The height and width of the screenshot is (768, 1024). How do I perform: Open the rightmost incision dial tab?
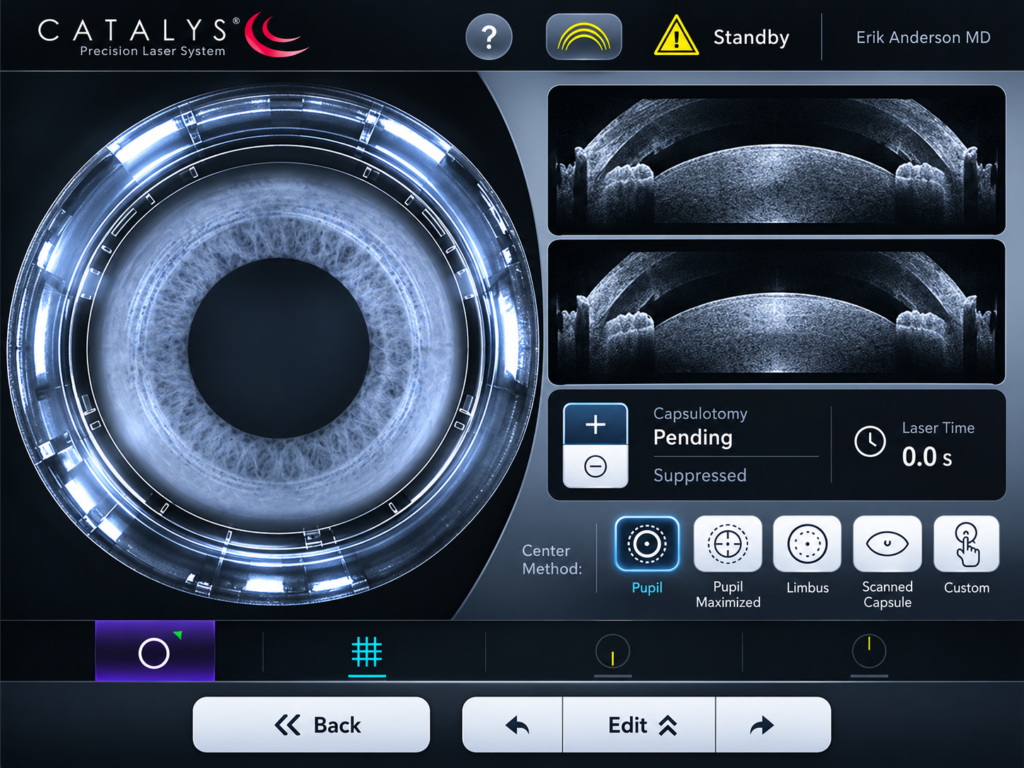click(869, 652)
